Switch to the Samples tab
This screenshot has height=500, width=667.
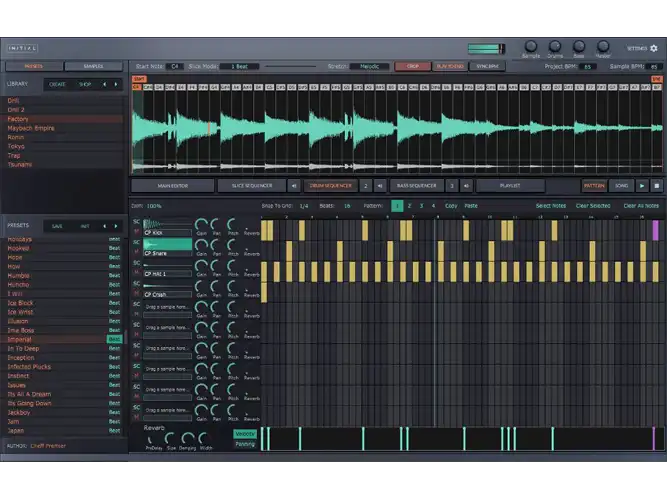pyautogui.click(x=94, y=66)
